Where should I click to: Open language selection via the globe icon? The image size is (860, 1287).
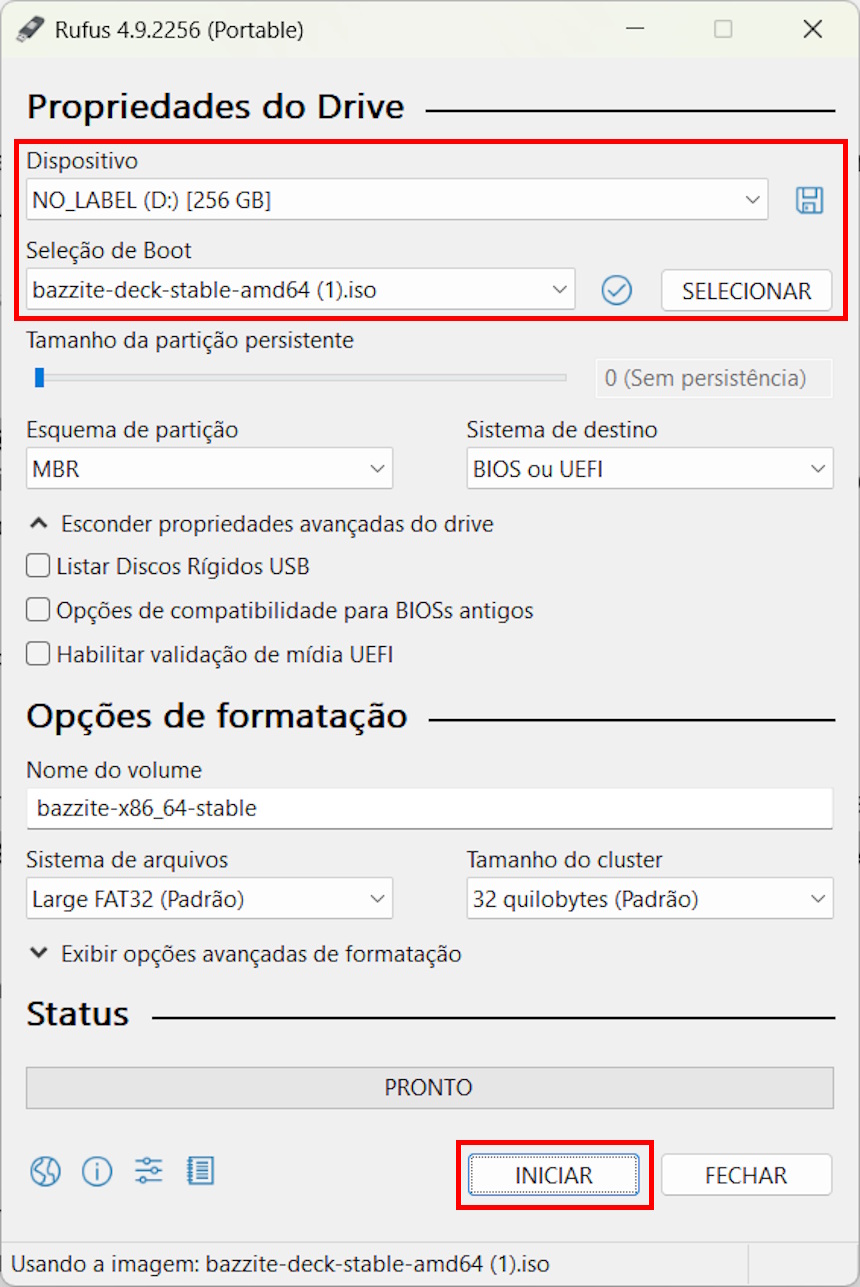[45, 1171]
